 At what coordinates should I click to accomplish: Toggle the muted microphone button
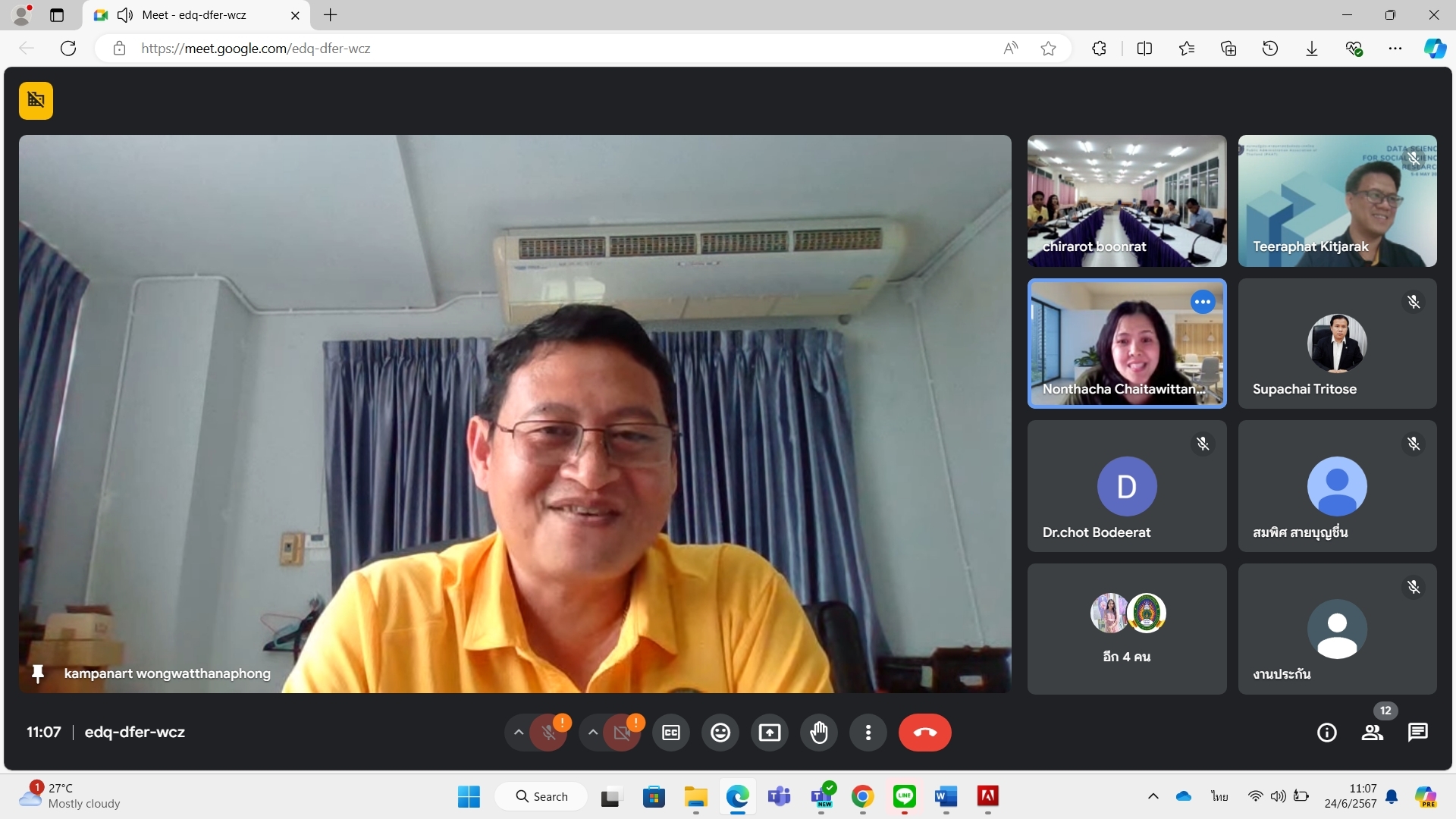(x=549, y=733)
